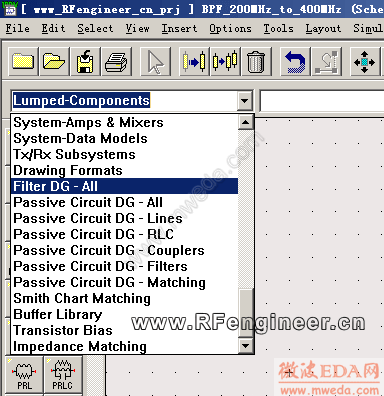Viewport: 384px width, 396px height.
Task: Open the Simulate menu
Action: tap(368, 29)
